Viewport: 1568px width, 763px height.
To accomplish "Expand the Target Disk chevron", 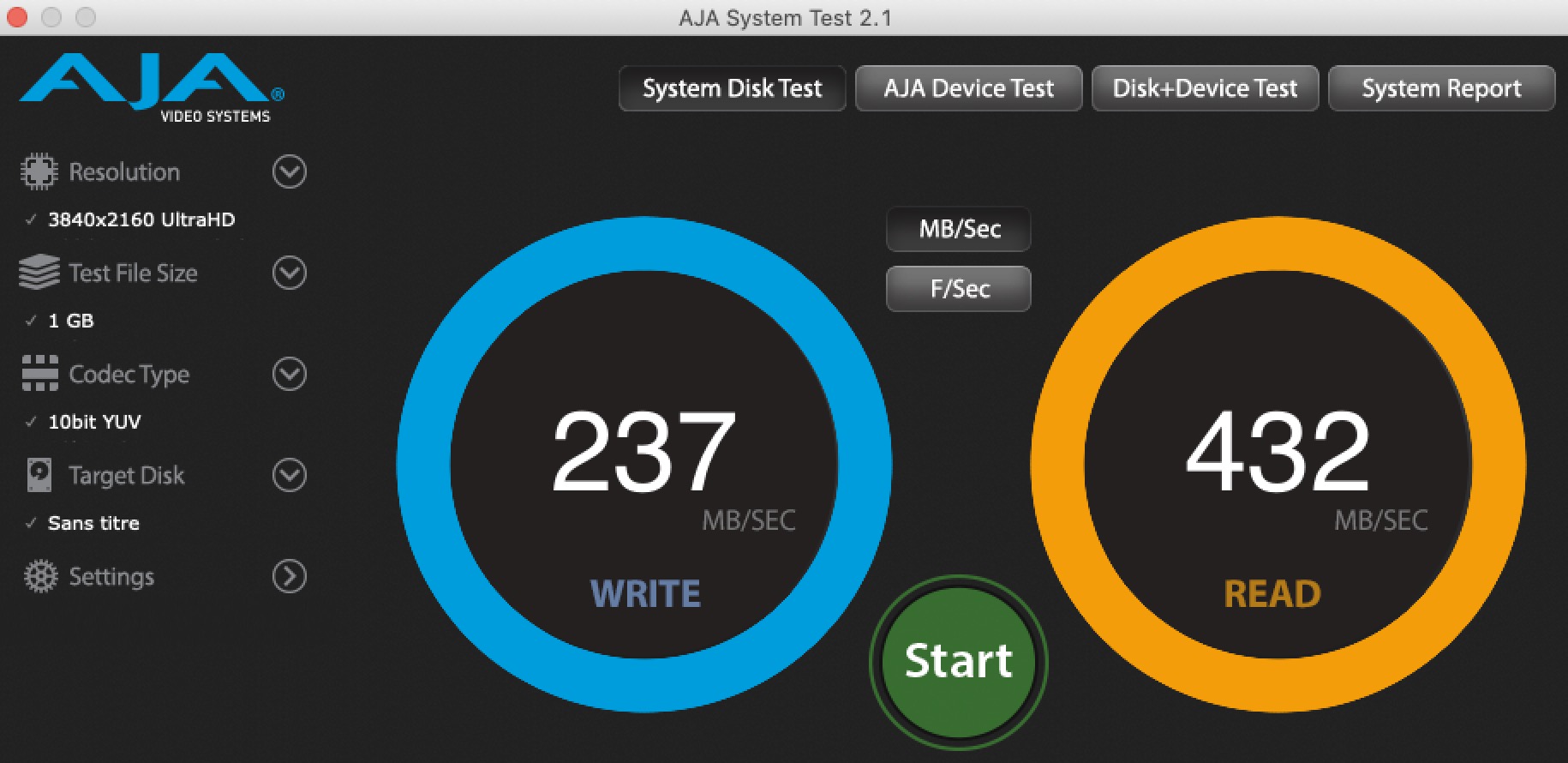I will pyautogui.click(x=290, y=475).
